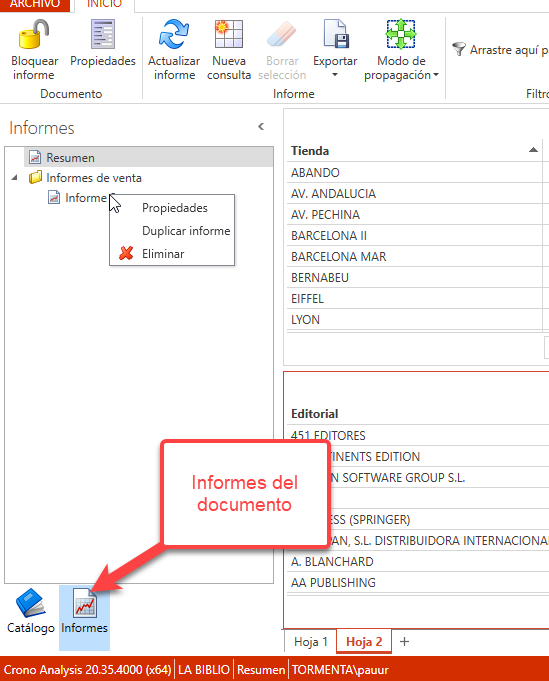Click the Bloquear informe padlock icon

coord(34,34)
